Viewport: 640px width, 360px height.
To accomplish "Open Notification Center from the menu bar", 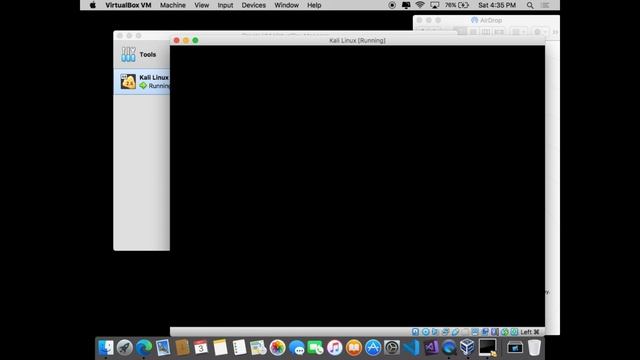I will 545,5.
